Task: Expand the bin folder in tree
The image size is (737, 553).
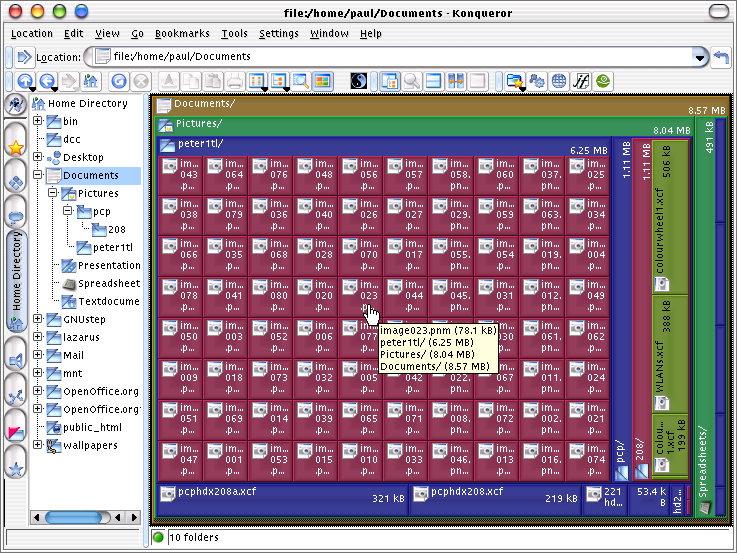Action: point(38,121)
